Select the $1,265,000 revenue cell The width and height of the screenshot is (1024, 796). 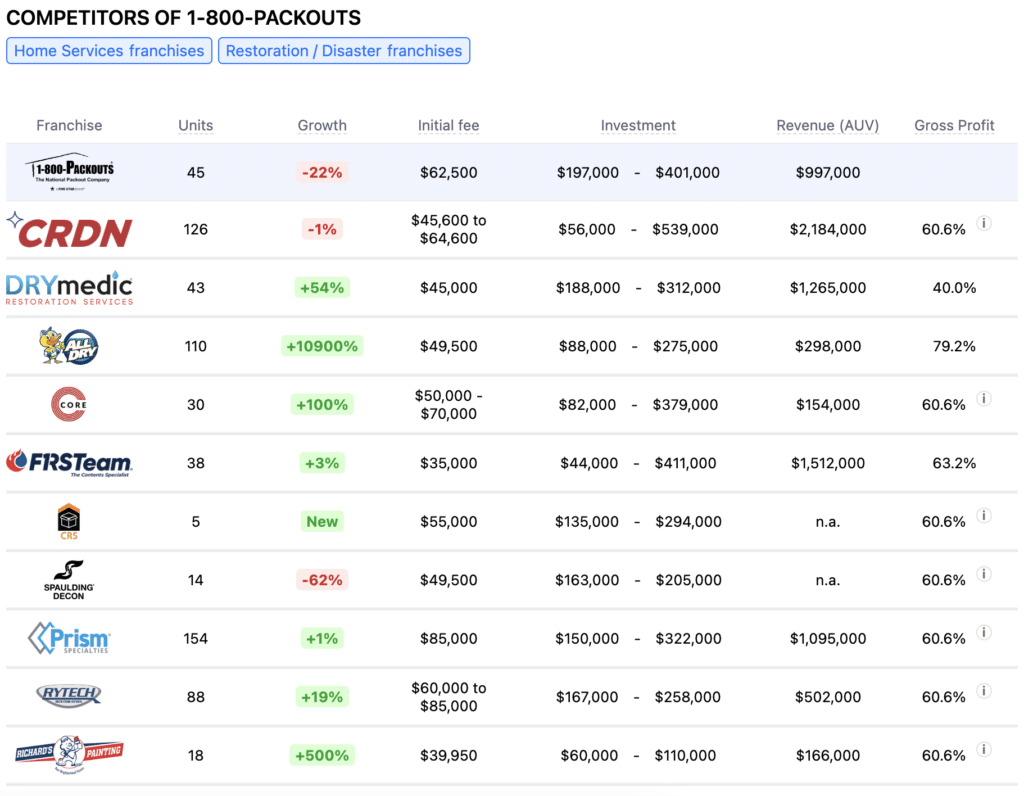pos(827,288)
